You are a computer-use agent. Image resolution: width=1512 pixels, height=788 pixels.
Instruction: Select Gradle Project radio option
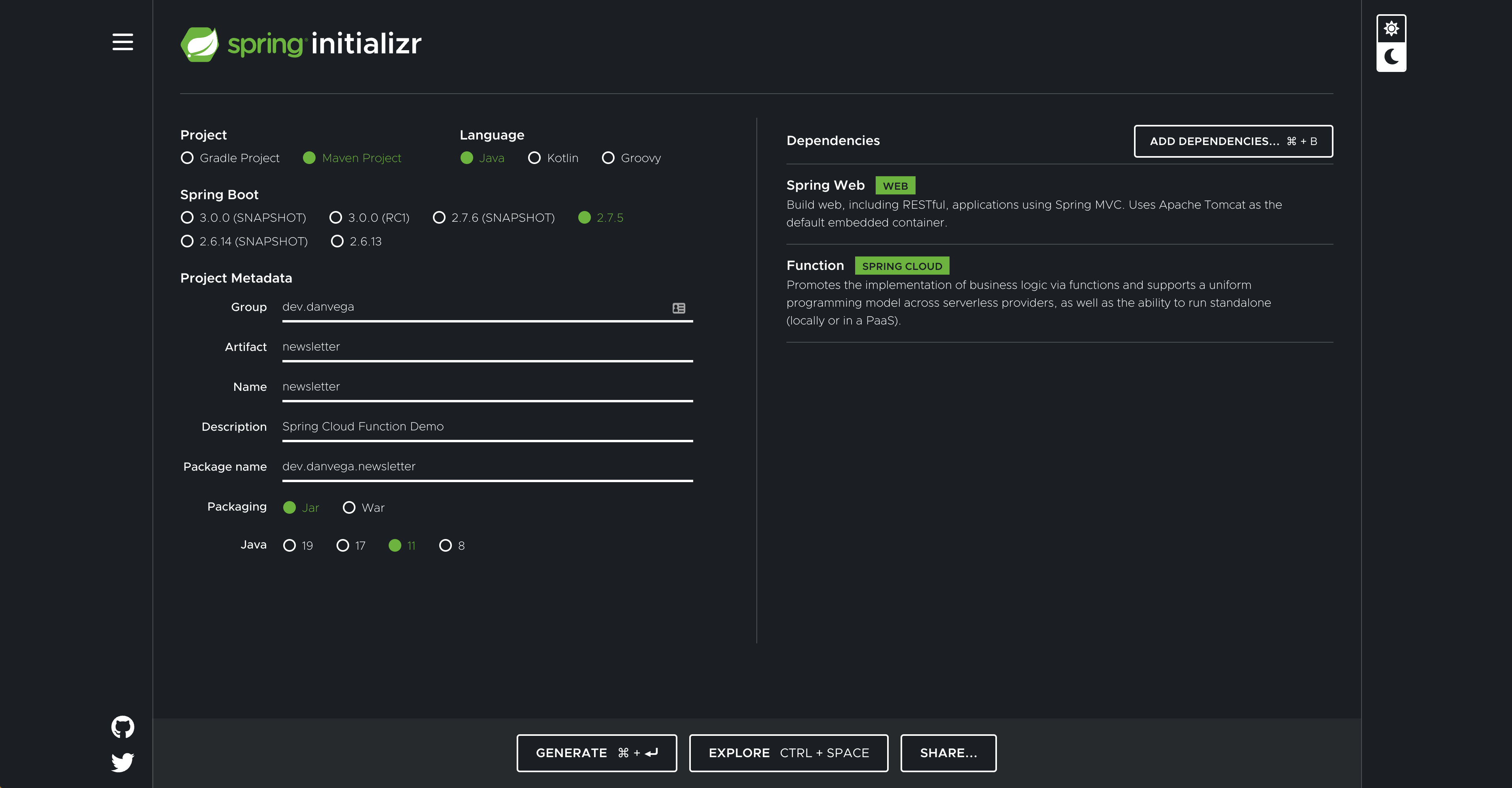click(x=187, y=158)
